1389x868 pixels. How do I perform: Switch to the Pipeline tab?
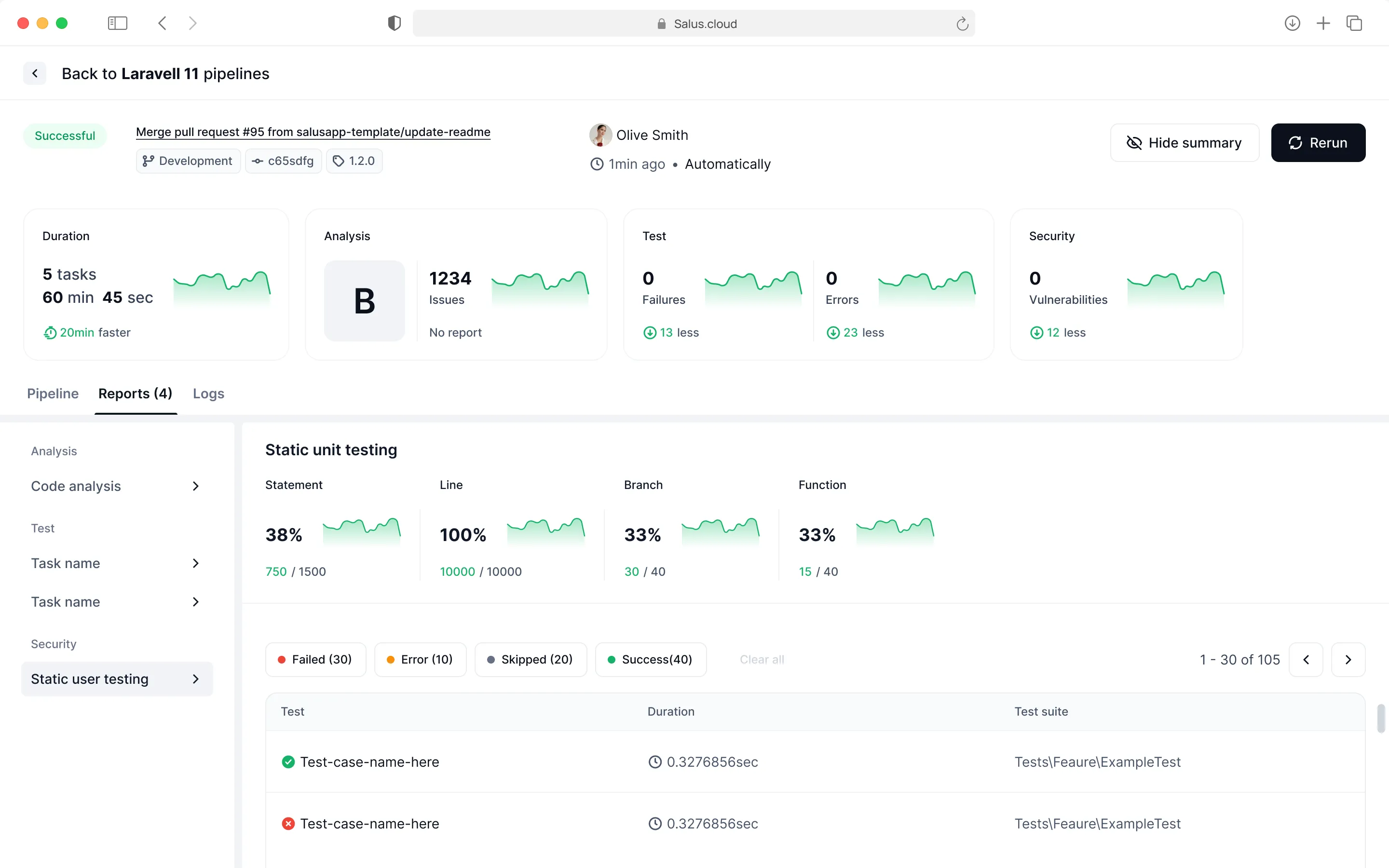(53, 393)
